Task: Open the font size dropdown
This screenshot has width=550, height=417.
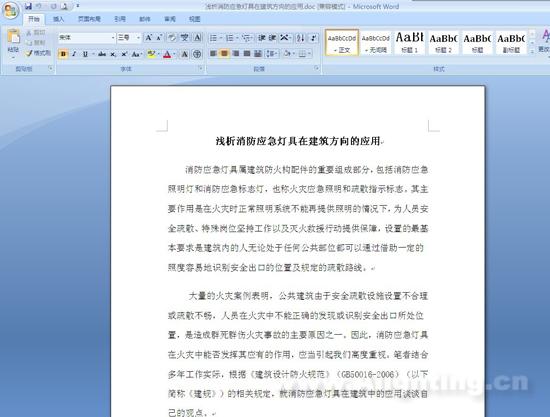Action: click(x=138, y=38)
